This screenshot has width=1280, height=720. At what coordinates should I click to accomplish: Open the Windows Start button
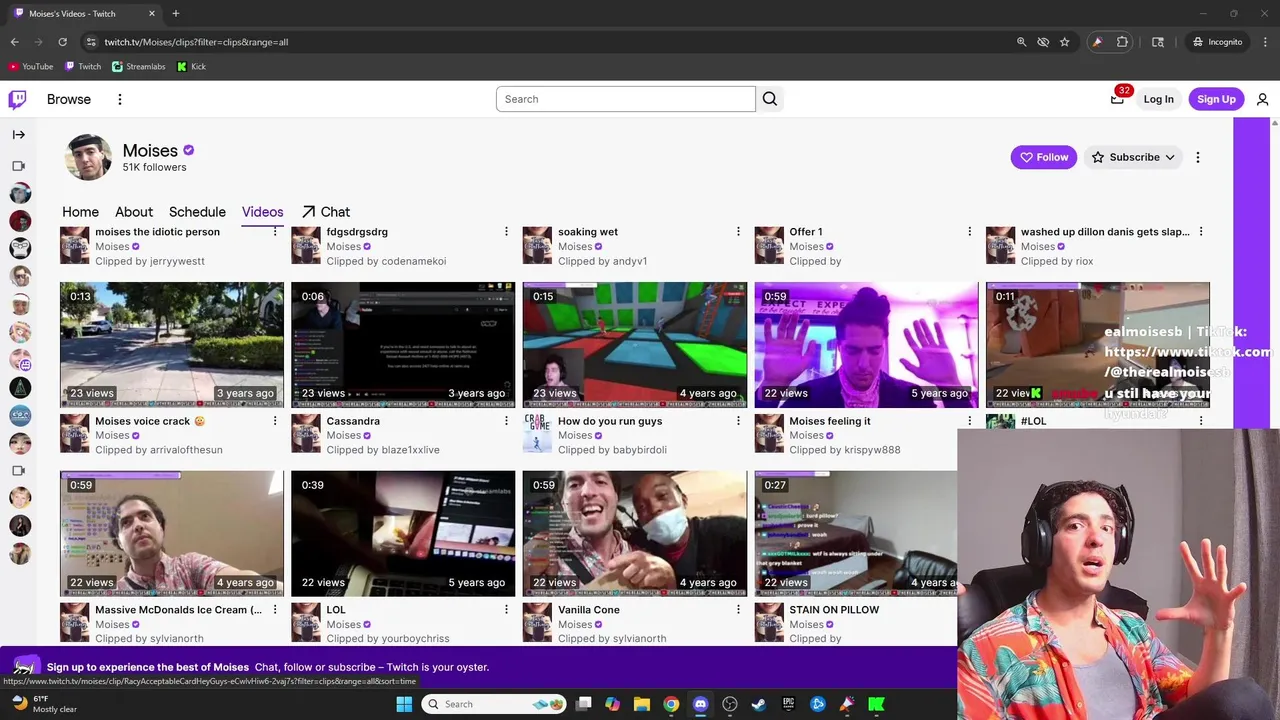click(x=404, y=704)
